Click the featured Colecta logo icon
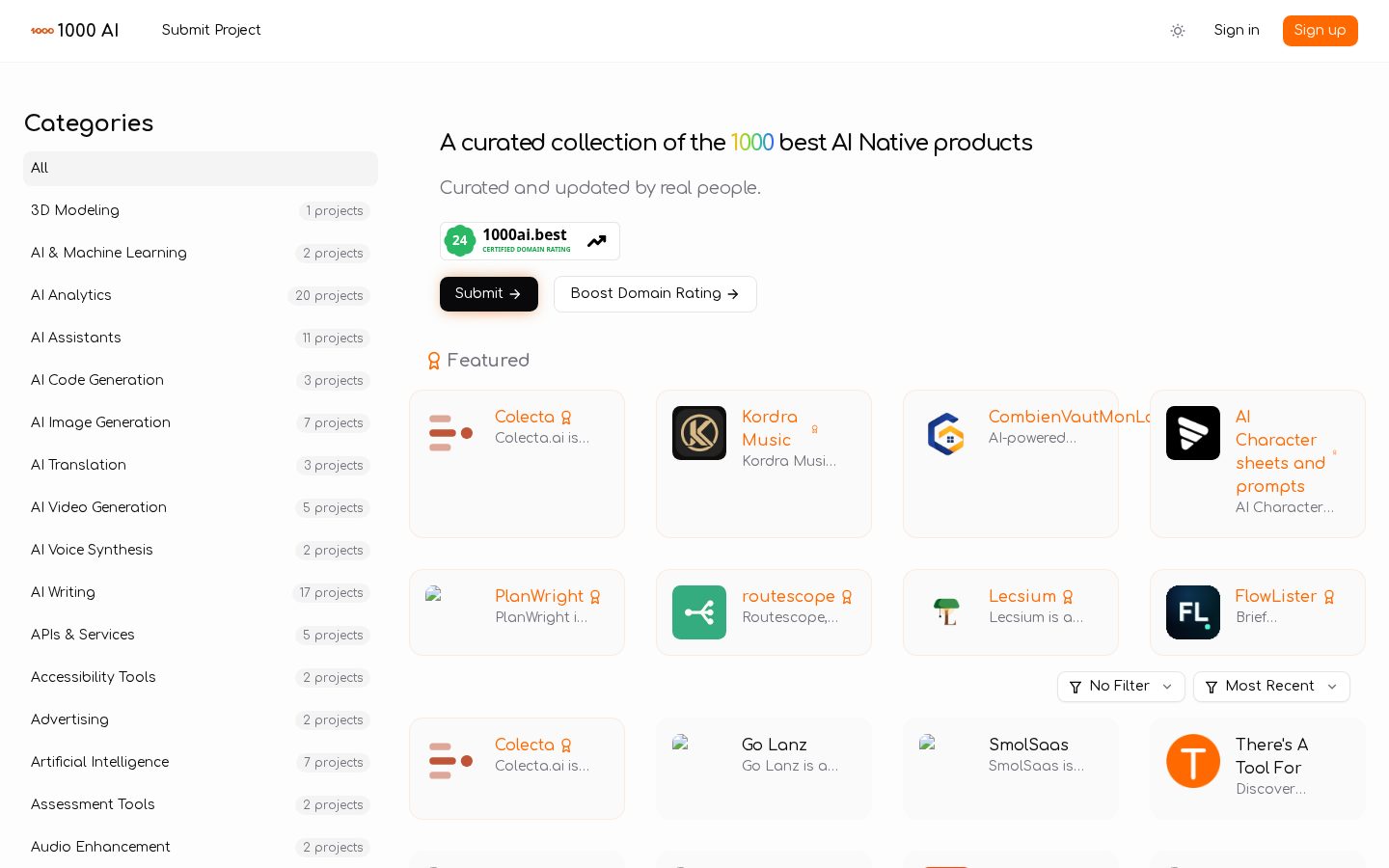This screenshot has width=1389, height=868. [x=451, y=433]
